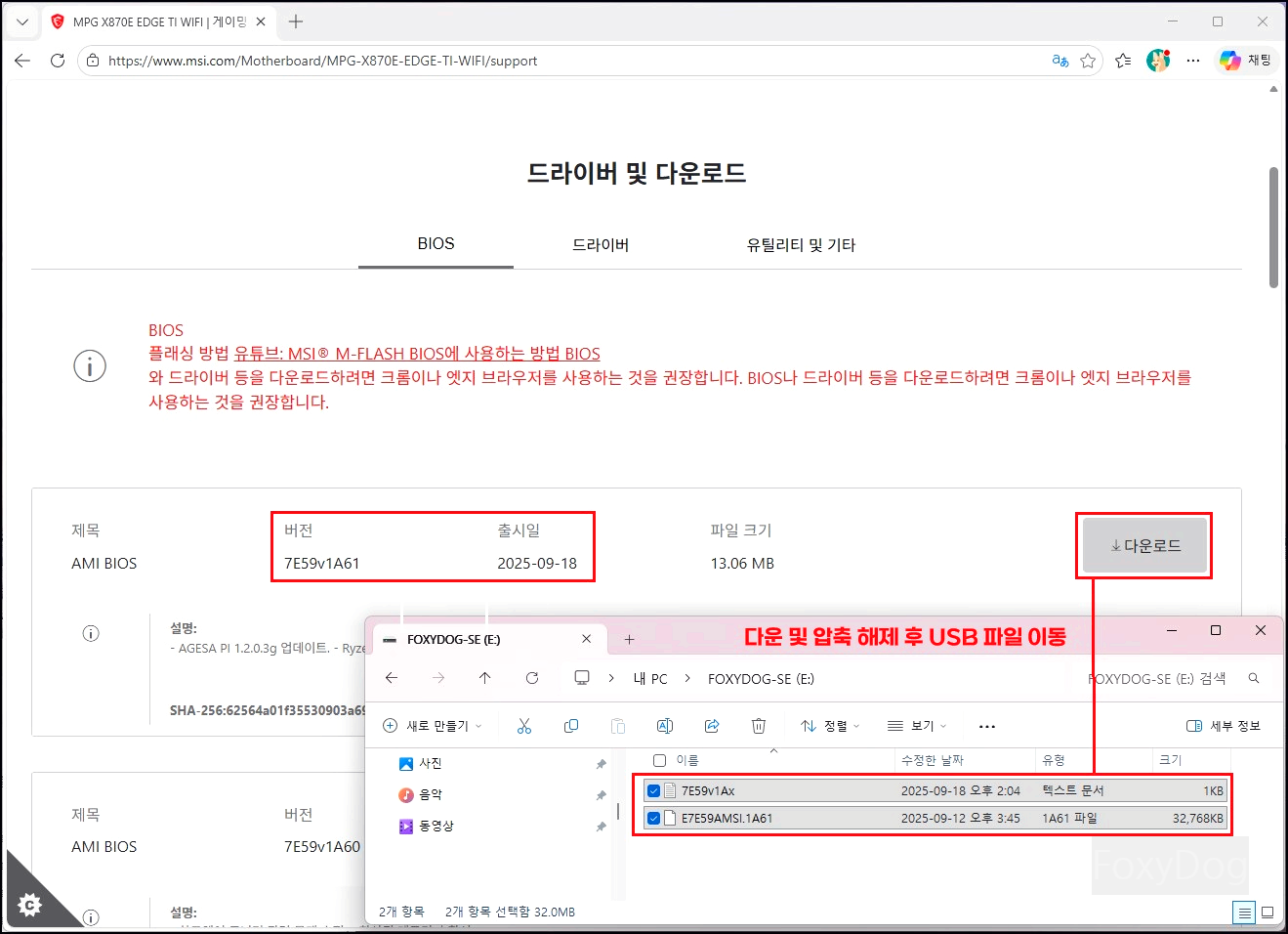Open this PC monitor icon in Explorer address bar

582,678
